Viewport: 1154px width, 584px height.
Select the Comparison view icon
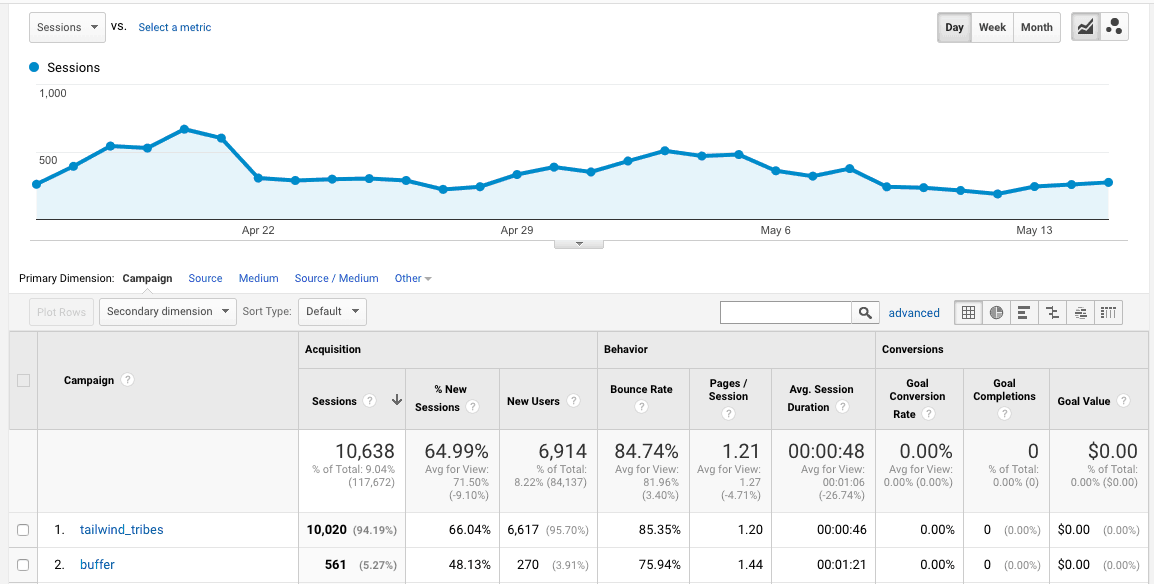coord(1052,312)
